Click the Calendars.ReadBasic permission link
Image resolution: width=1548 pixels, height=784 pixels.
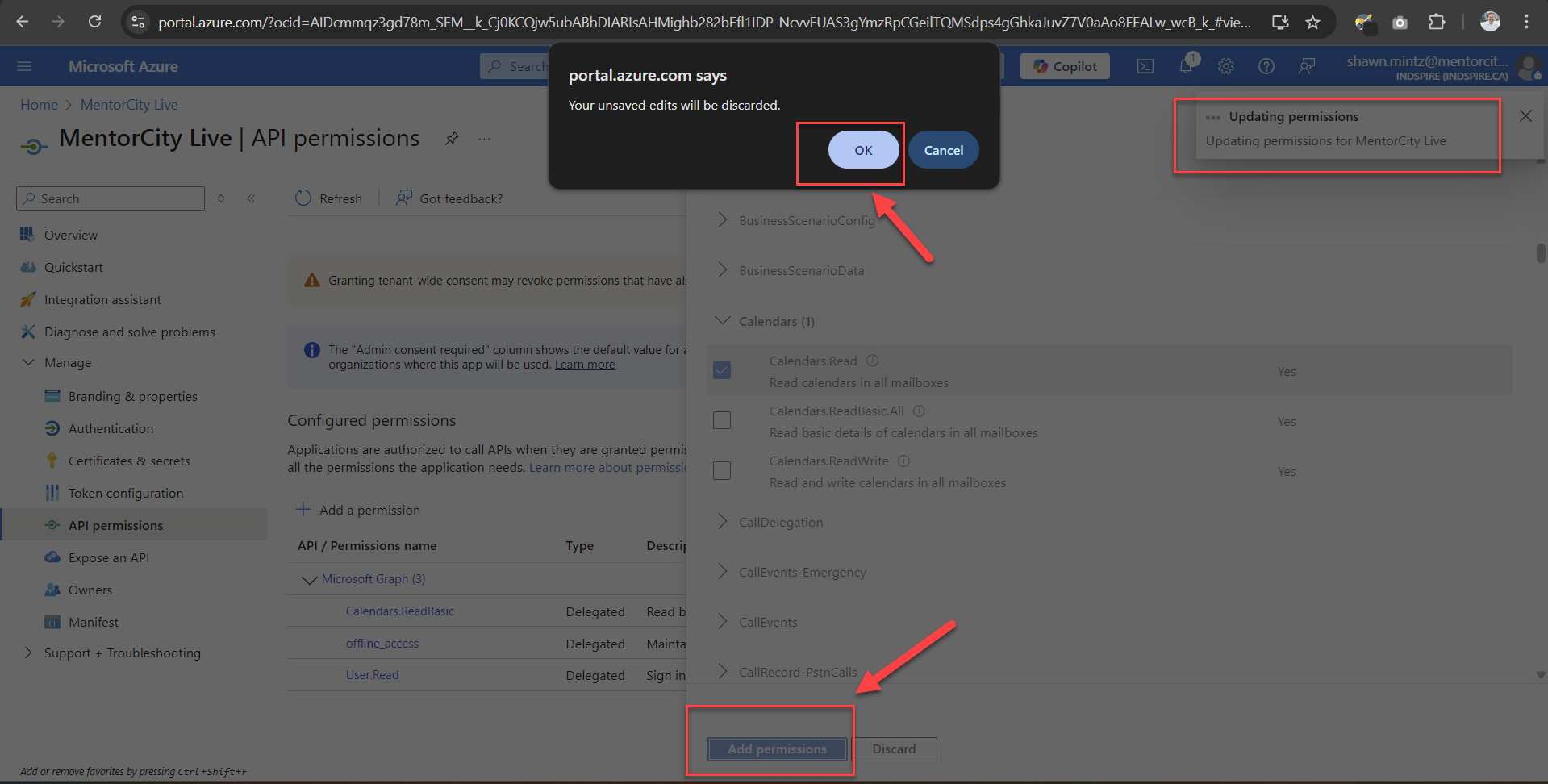pos(400,611)
